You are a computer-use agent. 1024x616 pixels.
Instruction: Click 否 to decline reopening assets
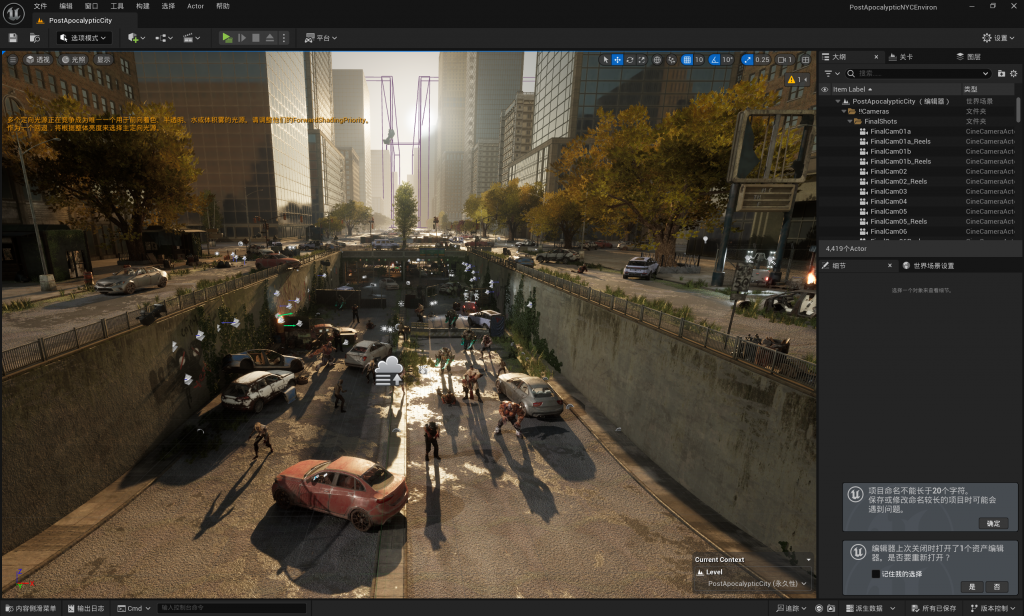point(997,587)
